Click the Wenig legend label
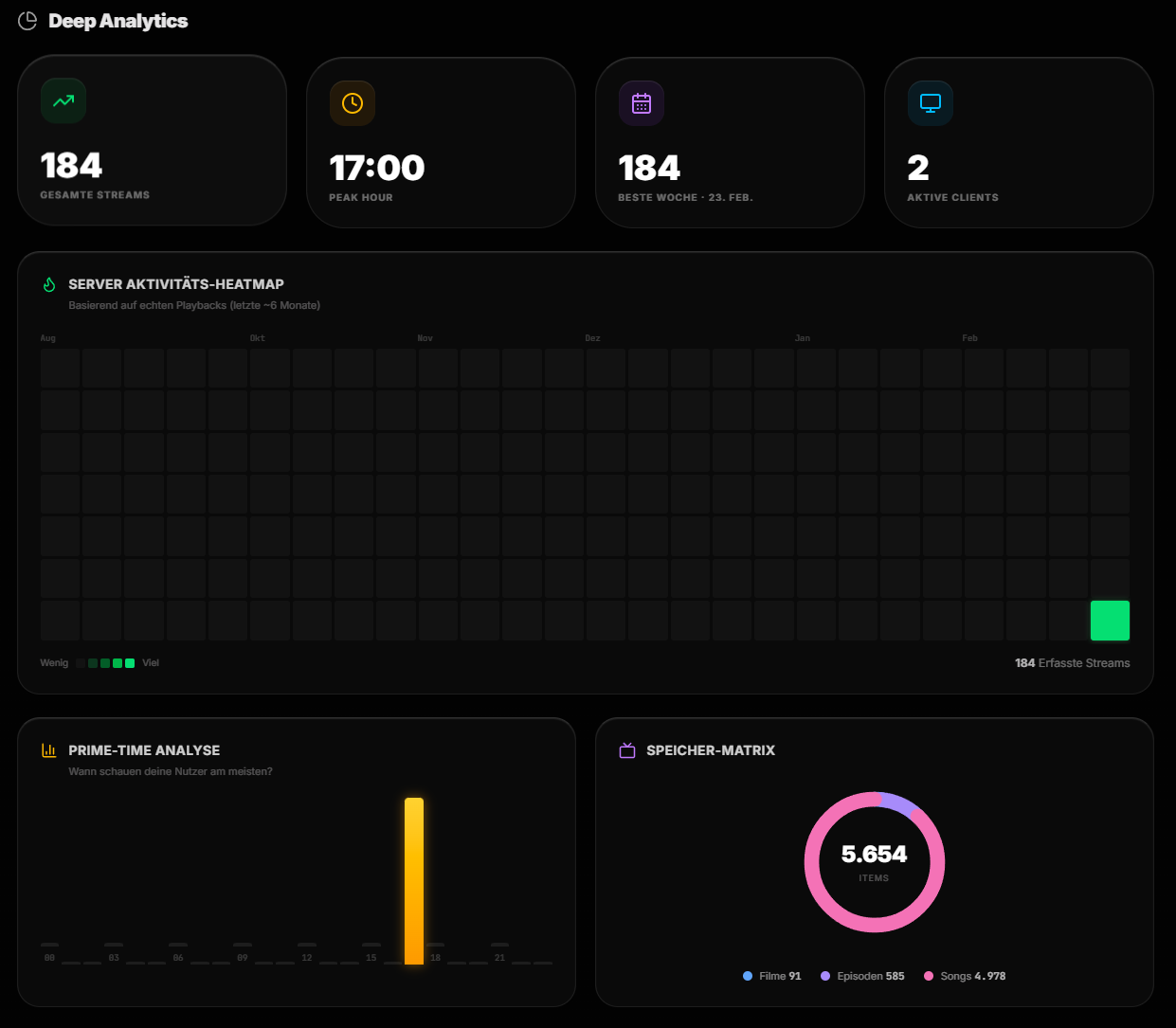The height and width of the screenshot is (1028, 1176). pyautogui.click(x=54, y=663)
